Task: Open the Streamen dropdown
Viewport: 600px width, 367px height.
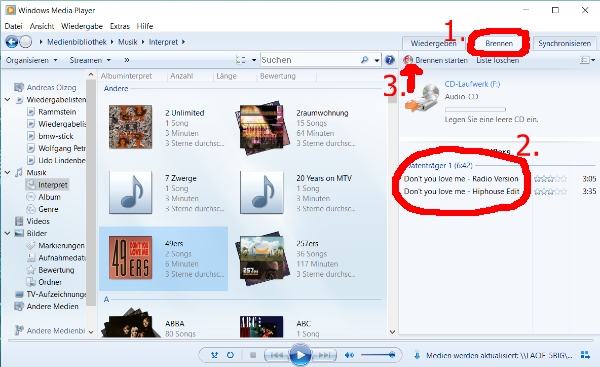Action: coord(90,60)
